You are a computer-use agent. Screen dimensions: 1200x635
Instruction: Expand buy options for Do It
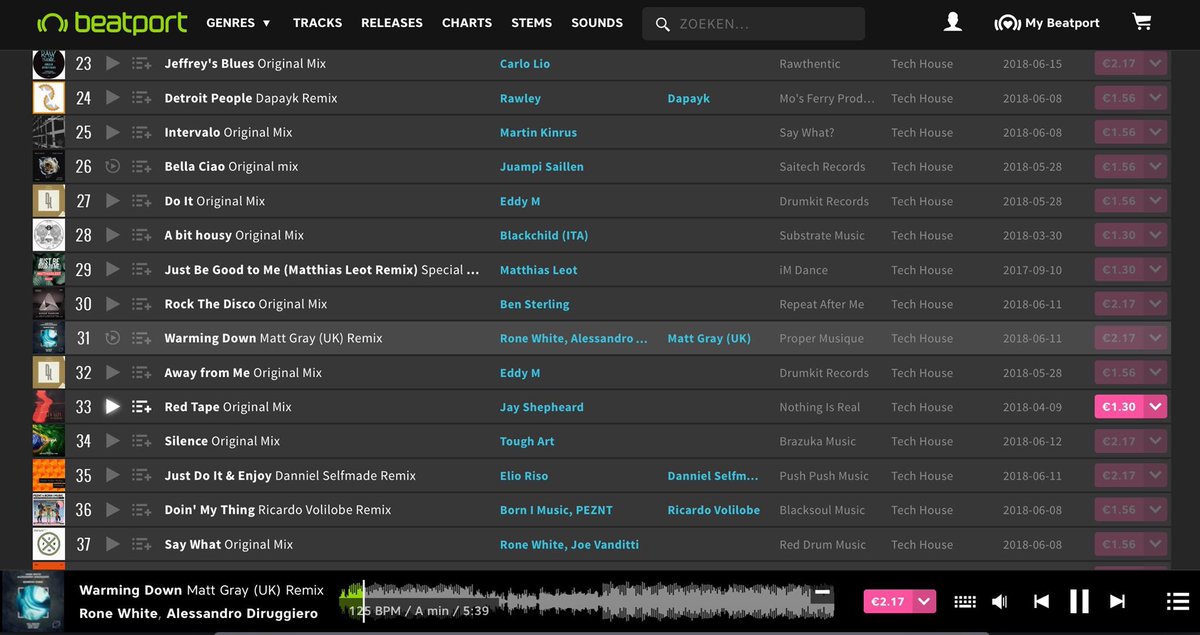coord(1156,201)
